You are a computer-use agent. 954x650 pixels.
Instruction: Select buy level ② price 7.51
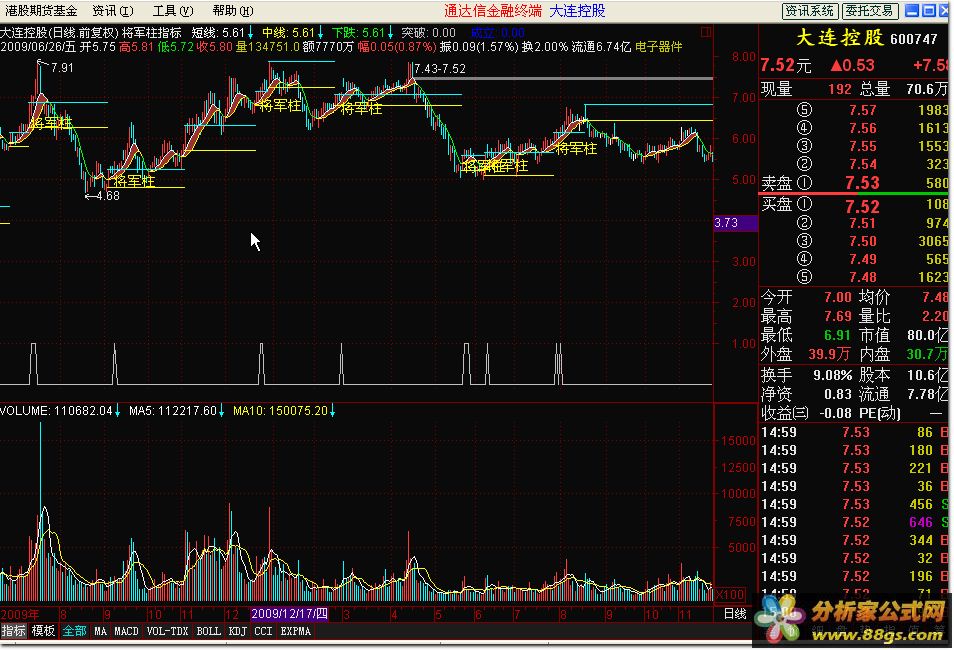point(863,223)
